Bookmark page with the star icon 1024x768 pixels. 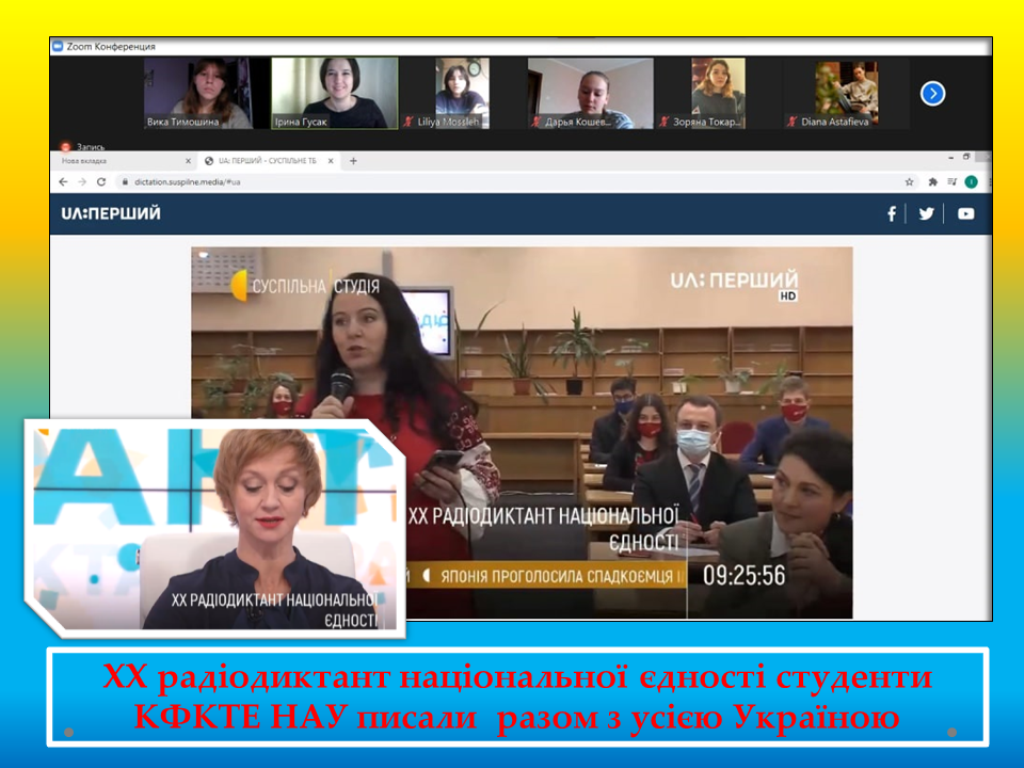point(909,182)
